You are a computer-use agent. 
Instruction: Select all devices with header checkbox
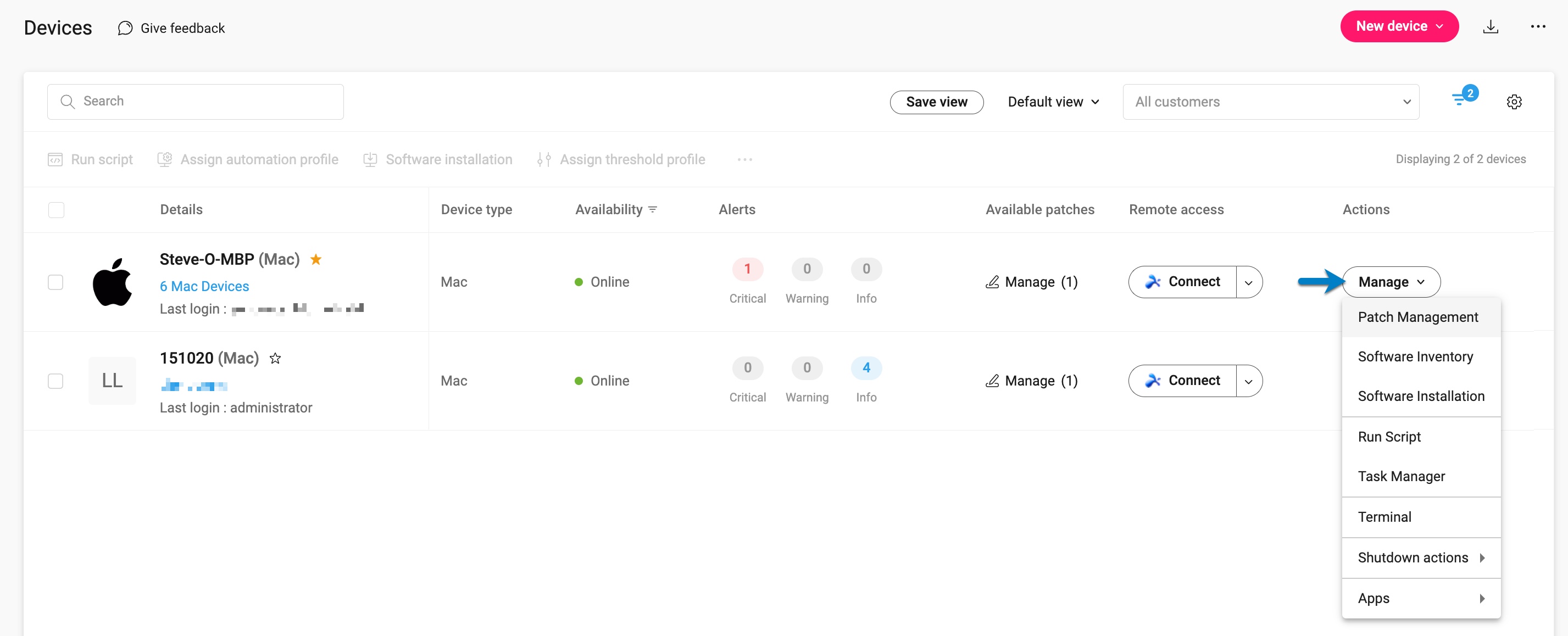click(56, 210)
